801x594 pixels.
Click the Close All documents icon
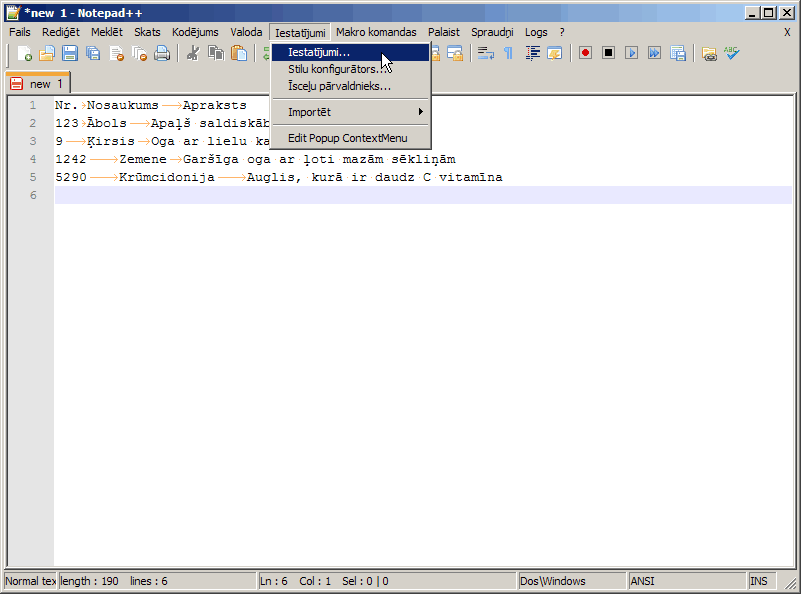139,53
